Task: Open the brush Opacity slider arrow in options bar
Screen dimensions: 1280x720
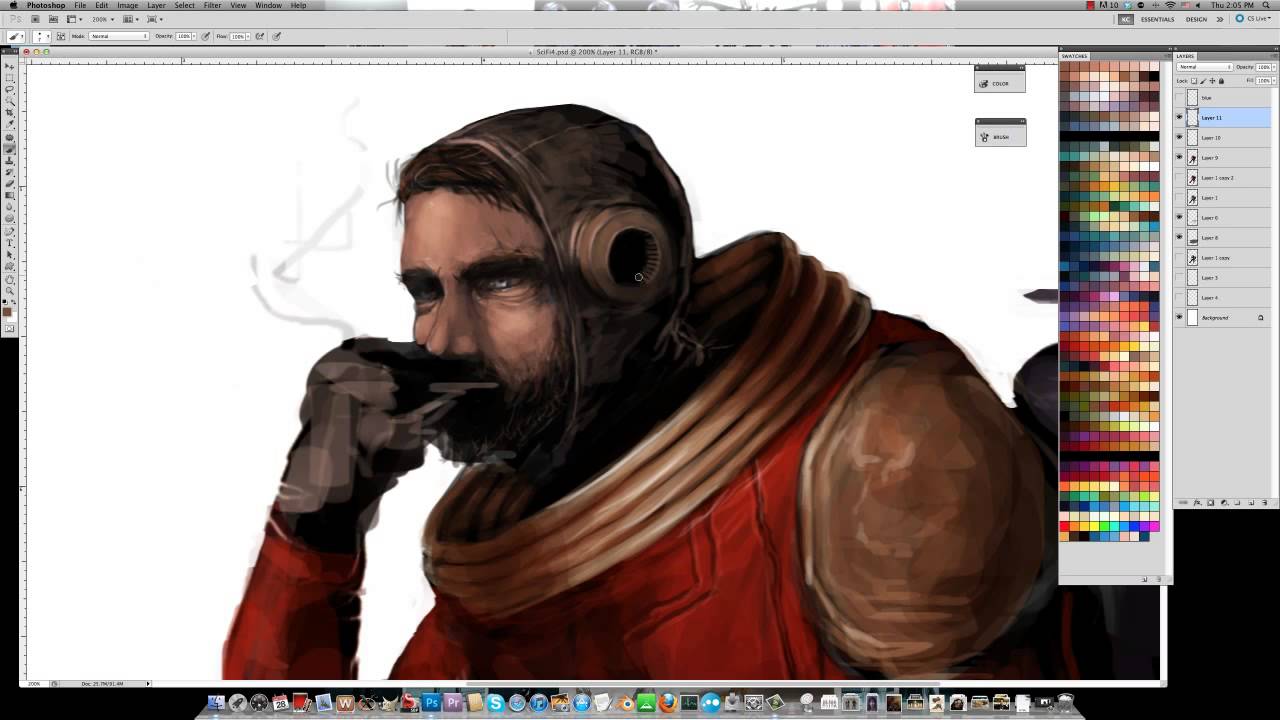Action: [194, 36]
